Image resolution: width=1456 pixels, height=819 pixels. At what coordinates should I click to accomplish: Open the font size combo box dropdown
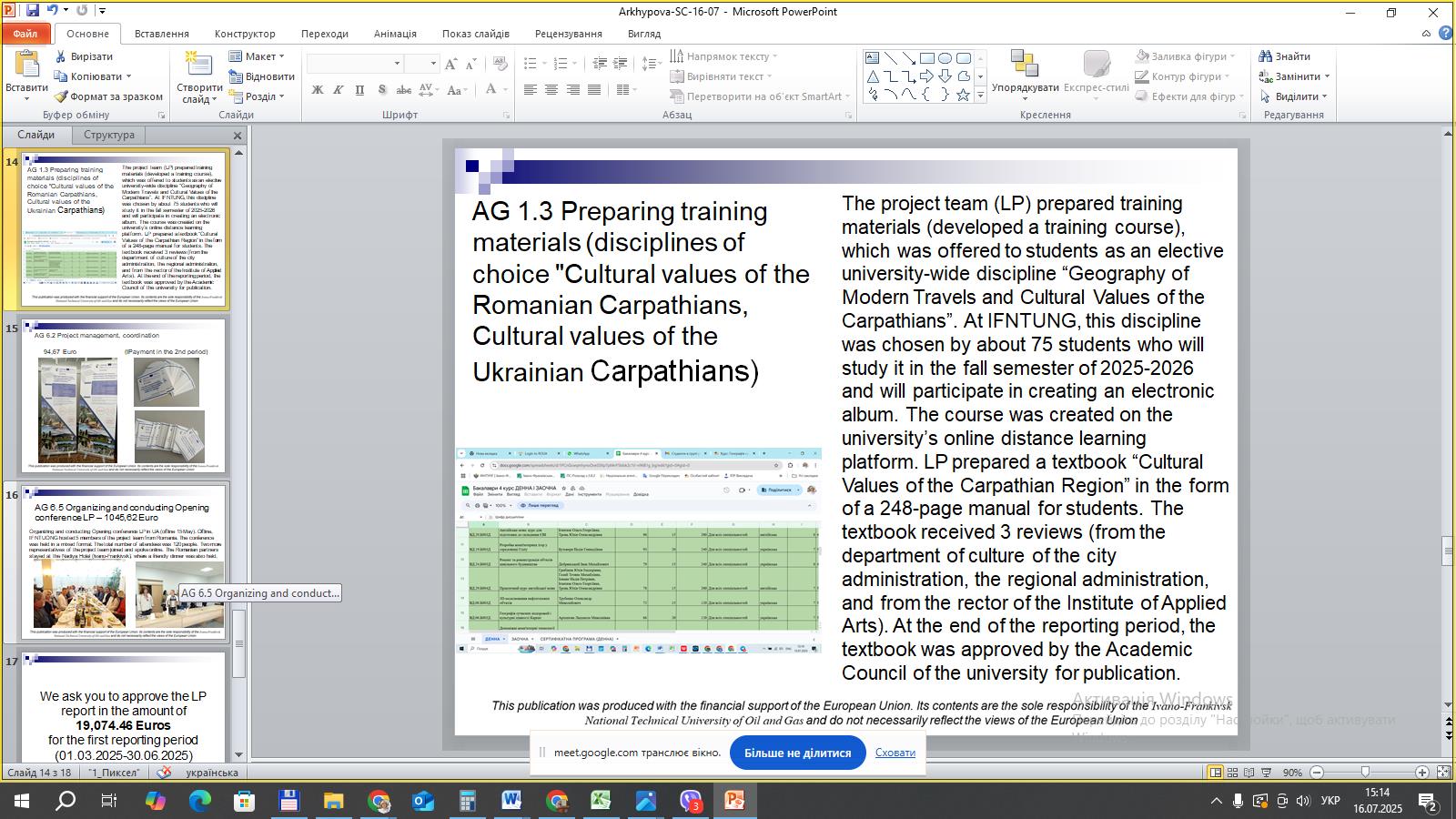(x=433, y=64)
